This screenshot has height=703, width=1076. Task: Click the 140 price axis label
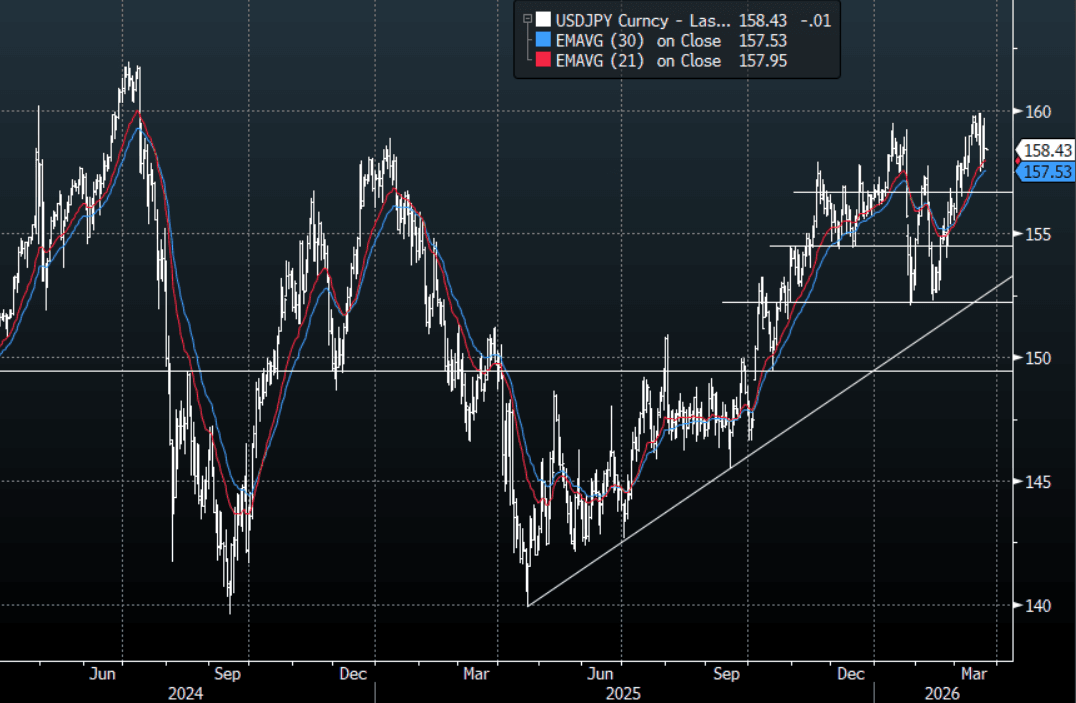click(x=1038, y=606)
